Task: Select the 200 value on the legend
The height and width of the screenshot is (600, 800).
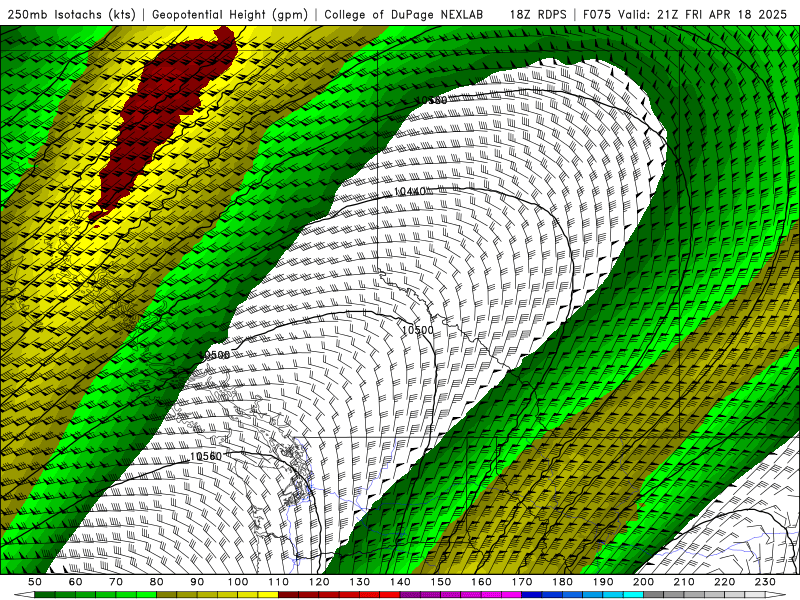Action: 644,582
